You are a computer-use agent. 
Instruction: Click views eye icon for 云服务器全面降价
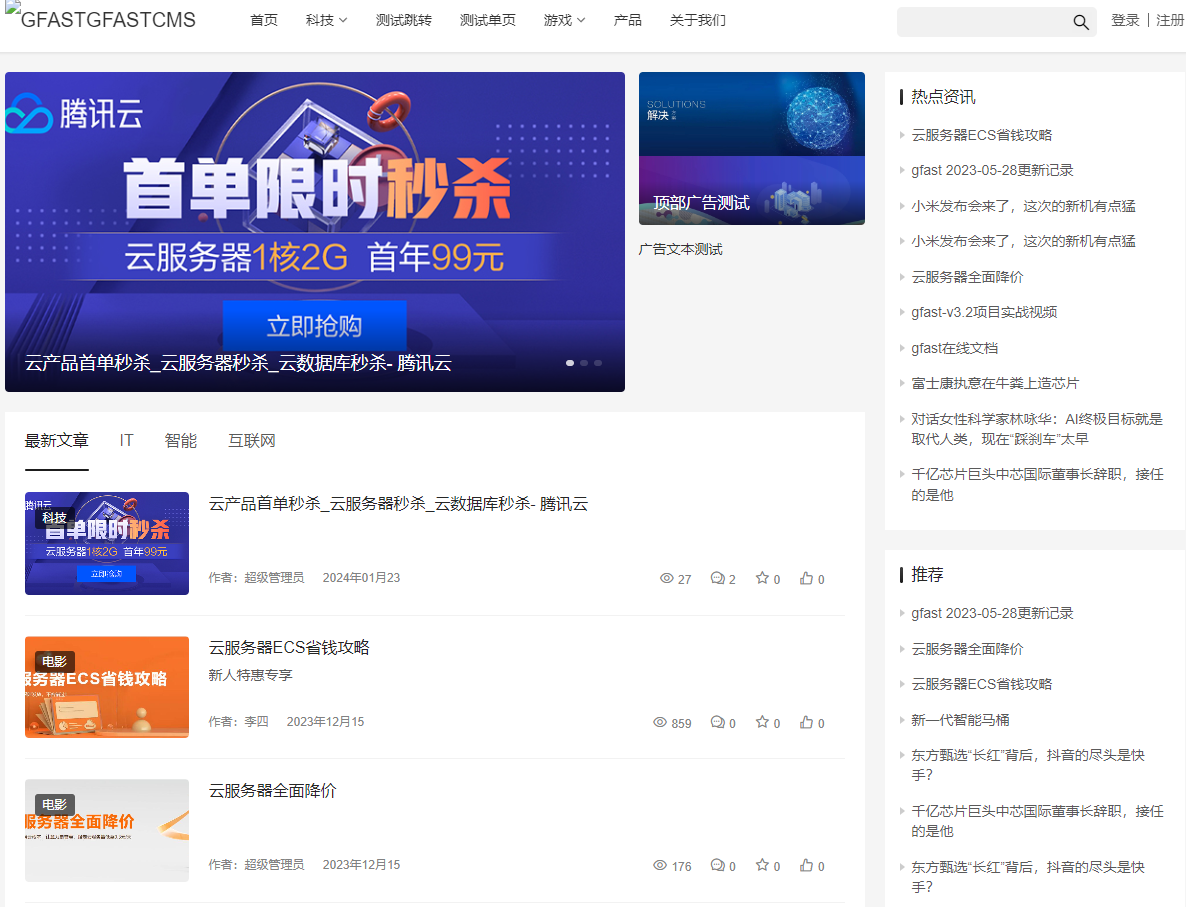point(660,865)
